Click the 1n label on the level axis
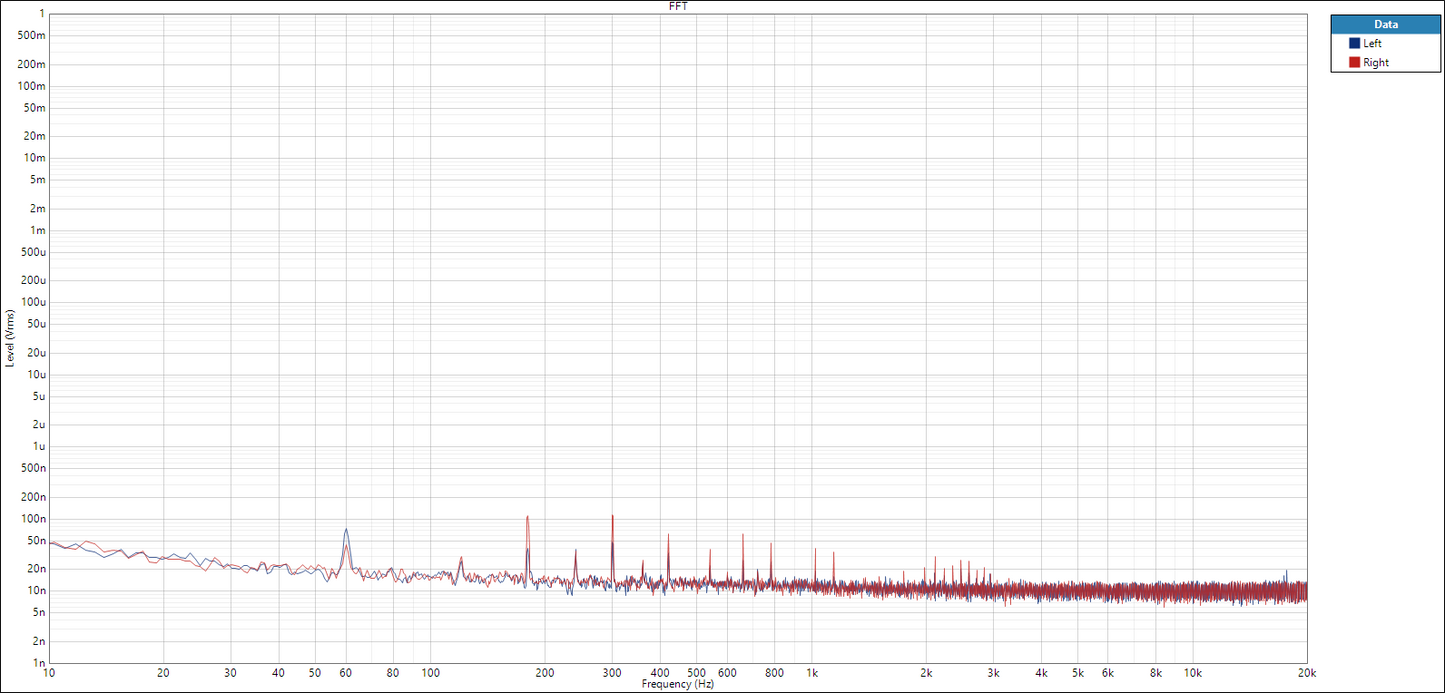The height and width of the screenshot is (693, 1445). (x=39, y=663)
